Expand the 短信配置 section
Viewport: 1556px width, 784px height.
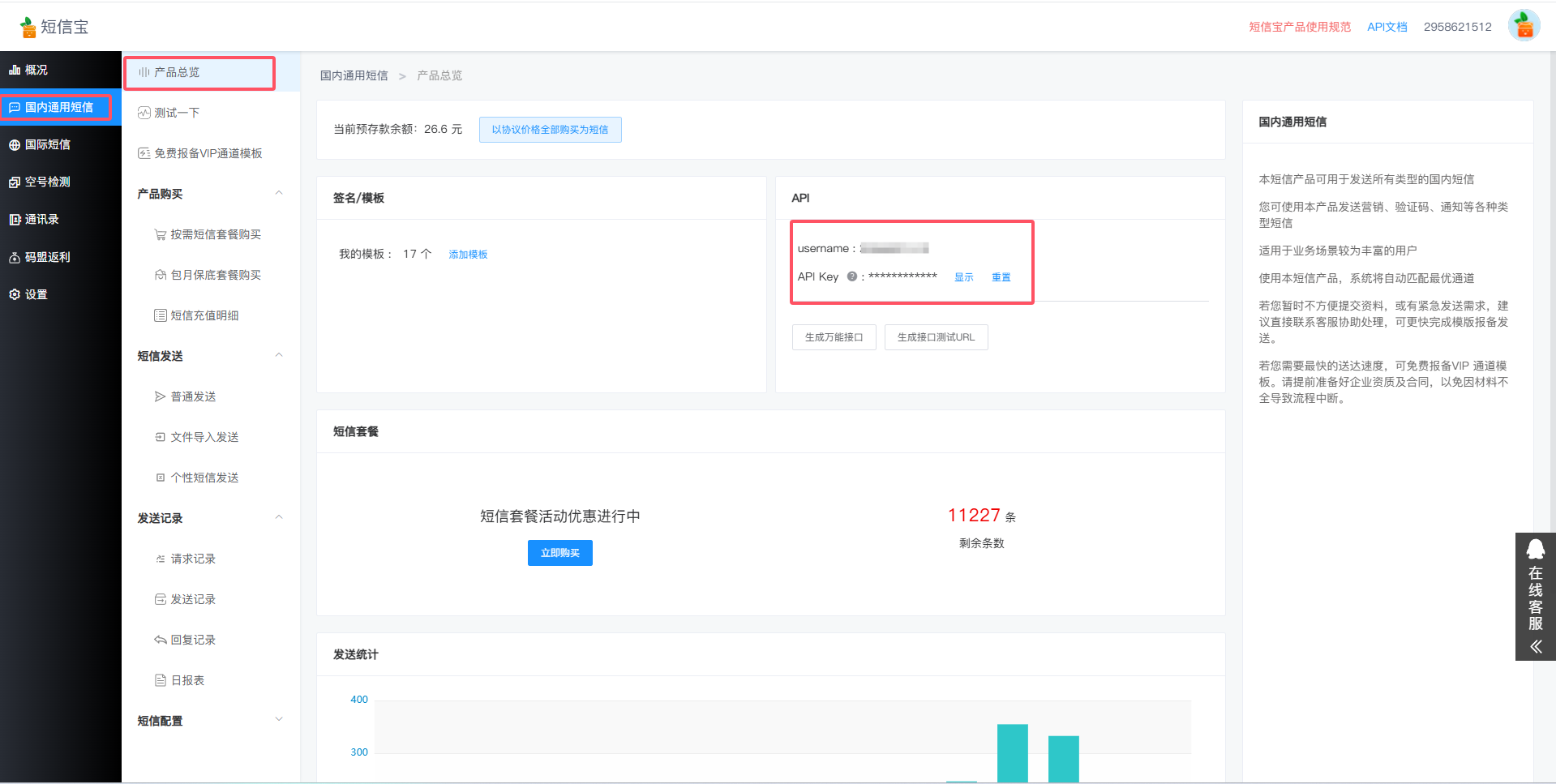pyautogui.click(x=279, y=720)
